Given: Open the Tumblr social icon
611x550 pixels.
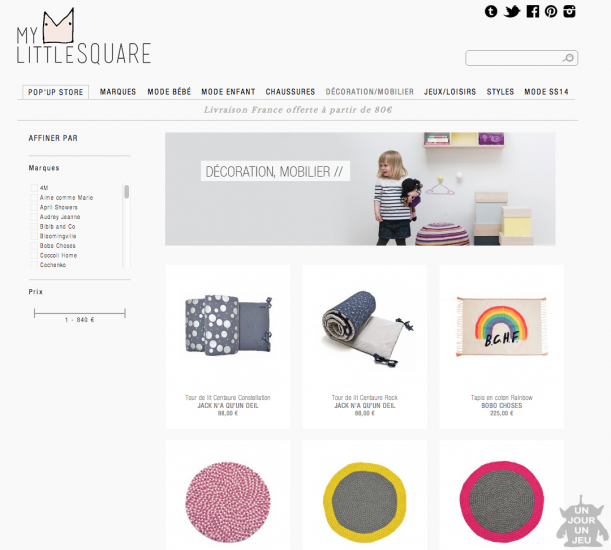Looking at the screenshot, I should (491, 11).
